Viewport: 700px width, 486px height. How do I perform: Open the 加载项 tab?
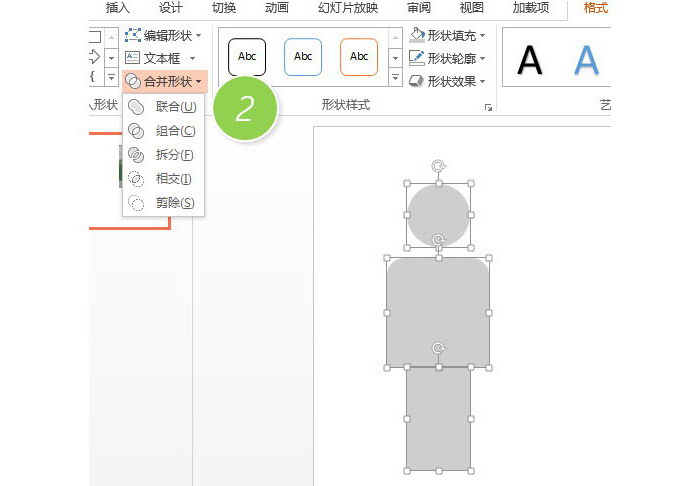[x=531, y=8]
